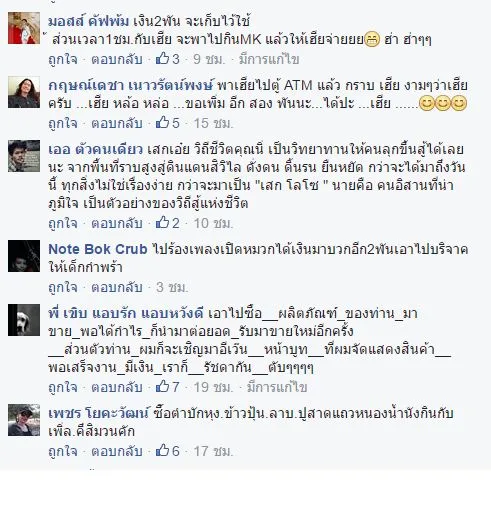Click the thumbs-up icon showing 3 likes
Screen dimensions: 491x525
pyautogui.click(x=162, y=59)
